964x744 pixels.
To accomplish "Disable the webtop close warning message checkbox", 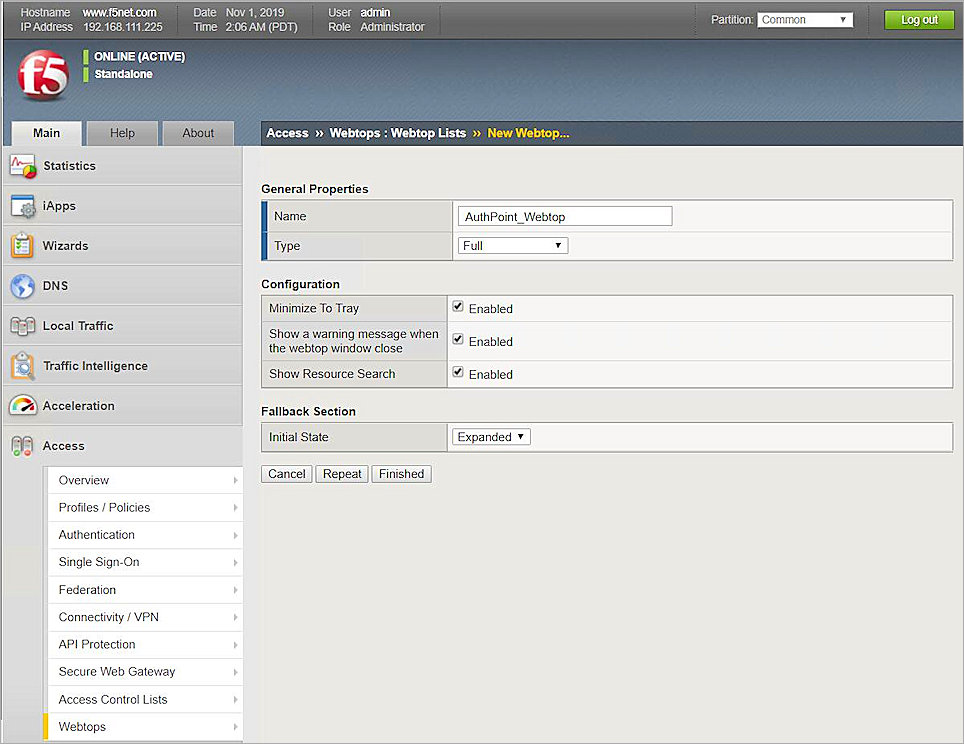I will (x=459, y=340).
